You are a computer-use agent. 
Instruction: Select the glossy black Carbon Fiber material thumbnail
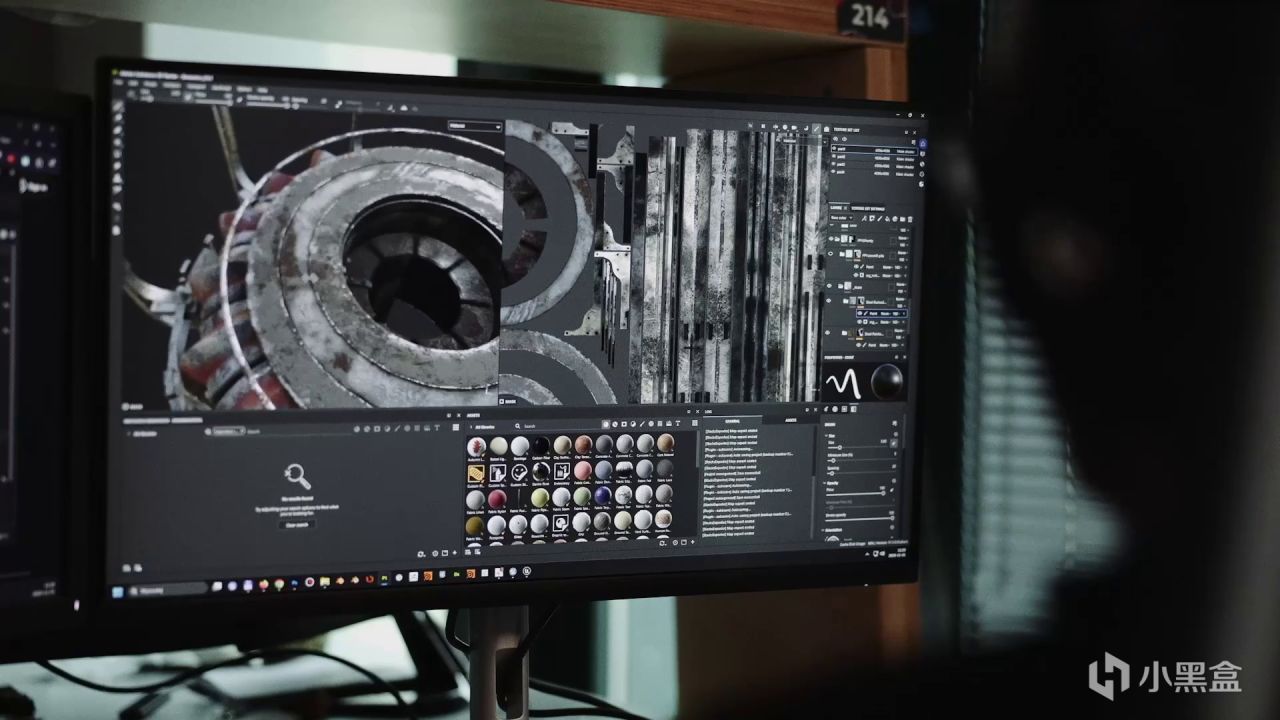pyautogui.click(x=540, y=445)
